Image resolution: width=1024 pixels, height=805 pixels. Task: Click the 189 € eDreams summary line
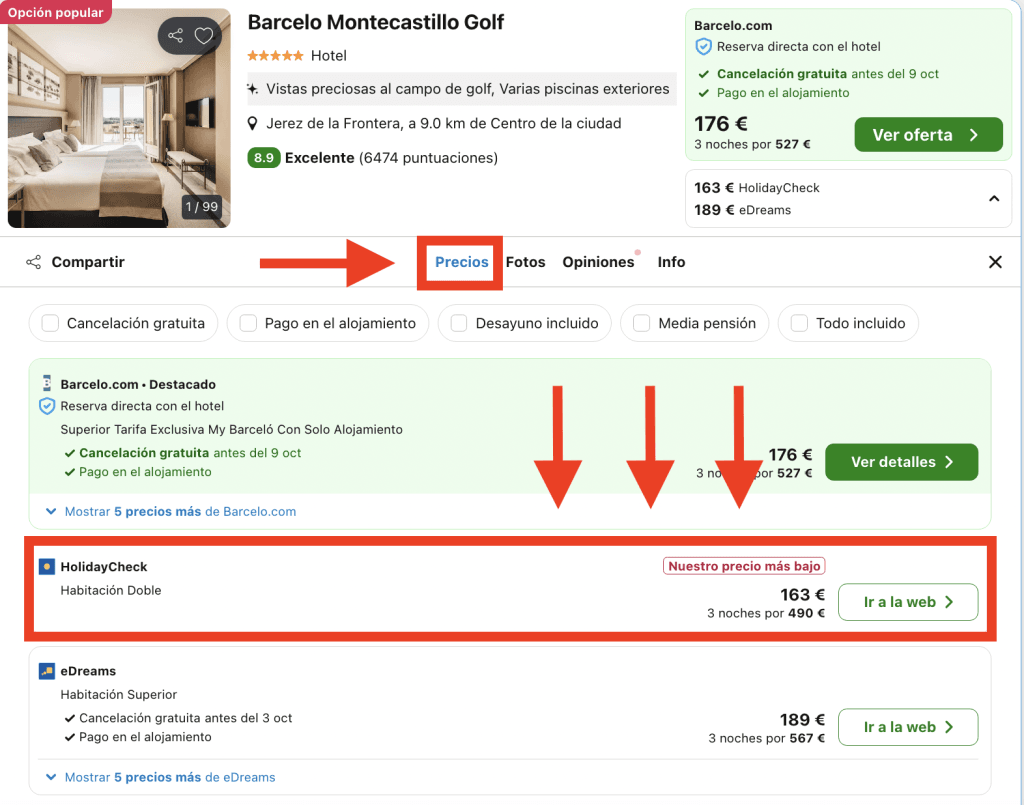(x=743, y=210)
